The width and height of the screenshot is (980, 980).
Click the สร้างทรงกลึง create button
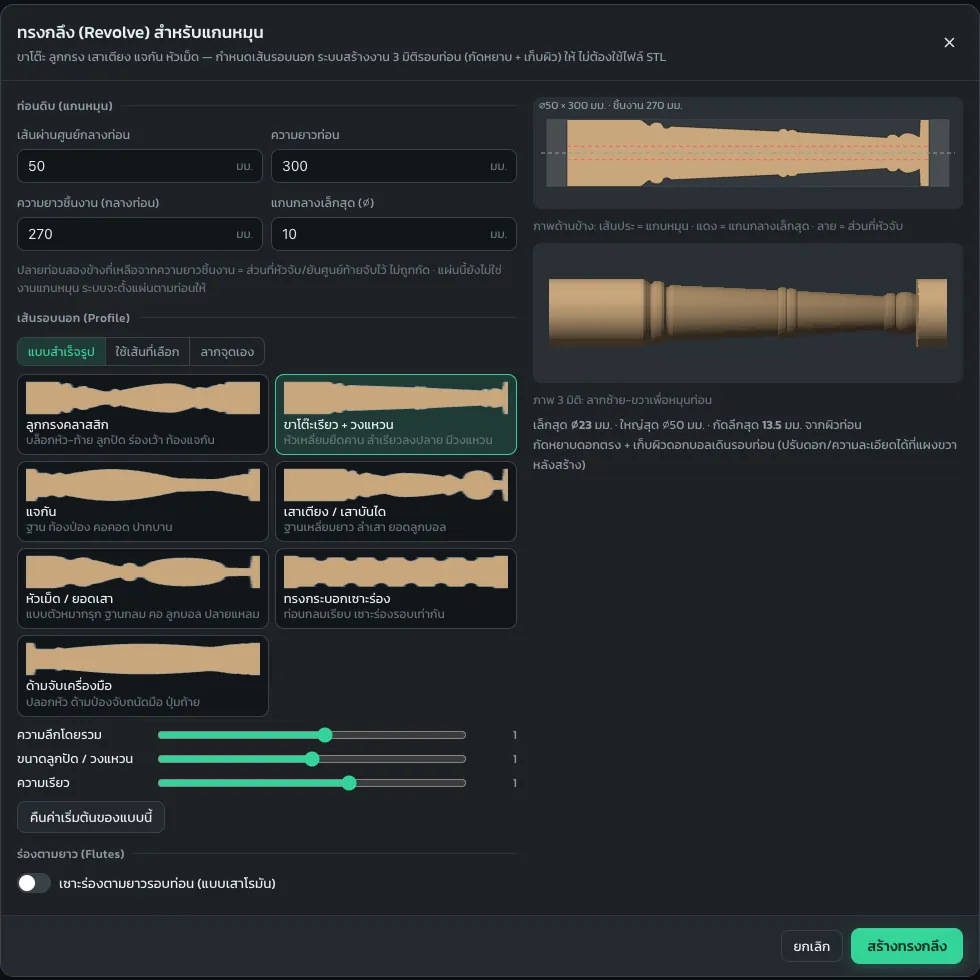coord(906,946)
